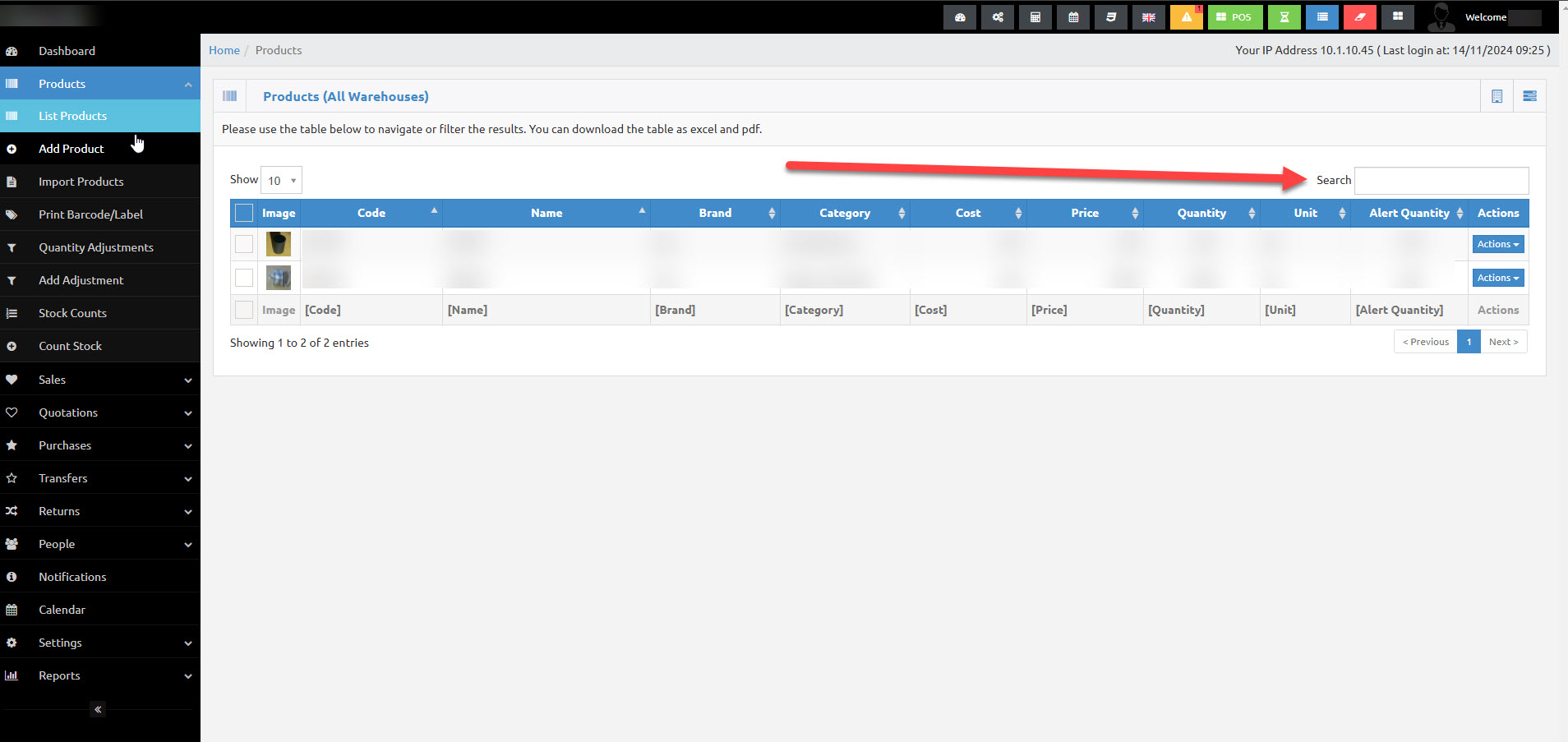Expand the Sales sidebar menu
The width and height of the screenshot is (1568, 742).
100,380
